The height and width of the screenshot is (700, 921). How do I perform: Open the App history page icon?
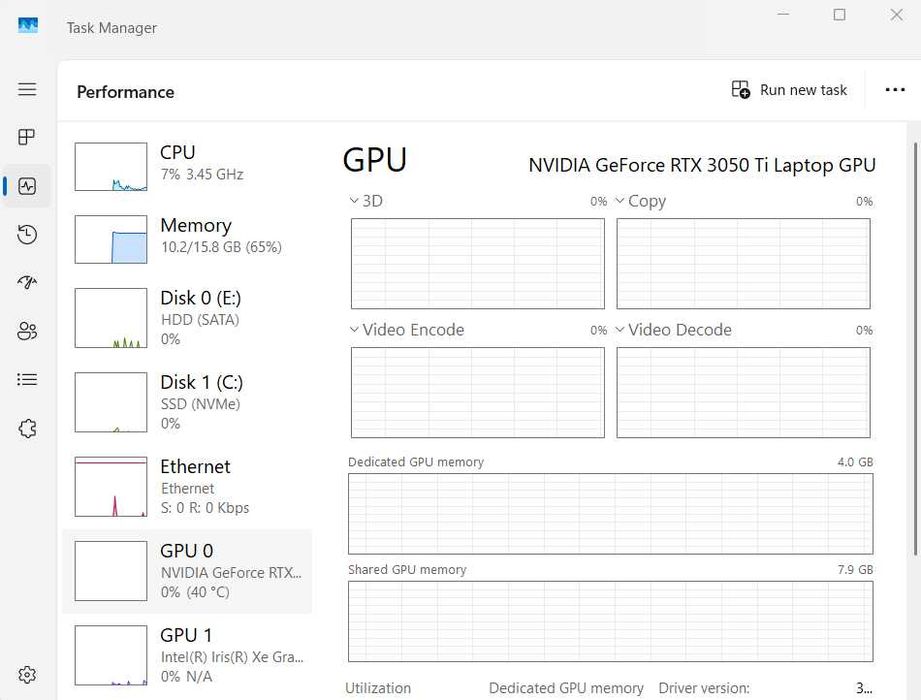tap(27, 234)
